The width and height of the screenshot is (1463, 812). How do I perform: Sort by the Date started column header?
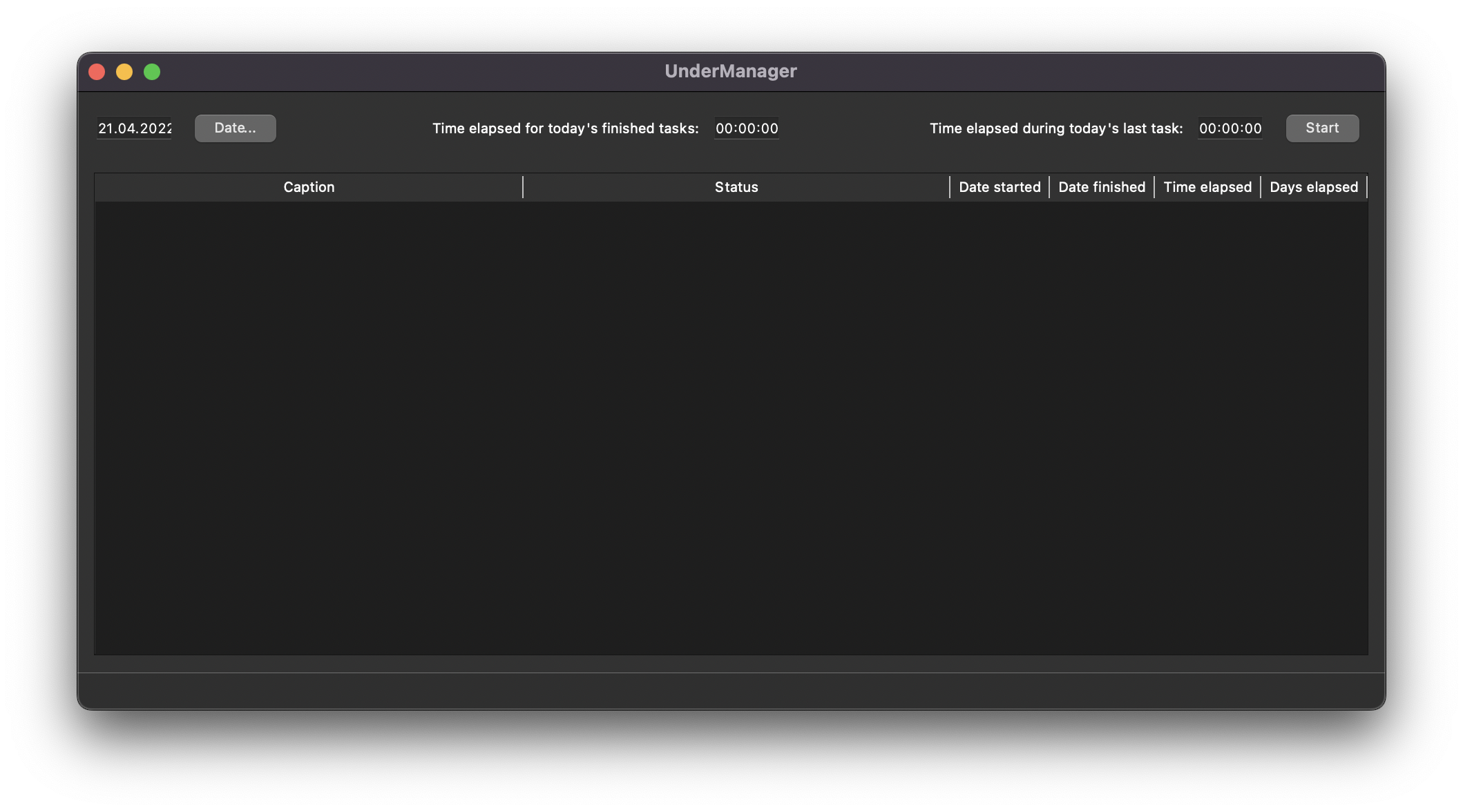999,186
